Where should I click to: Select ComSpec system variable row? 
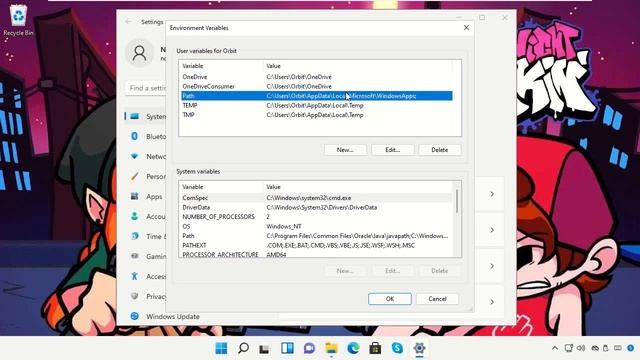pyautogui.click(x=317, y=198)
